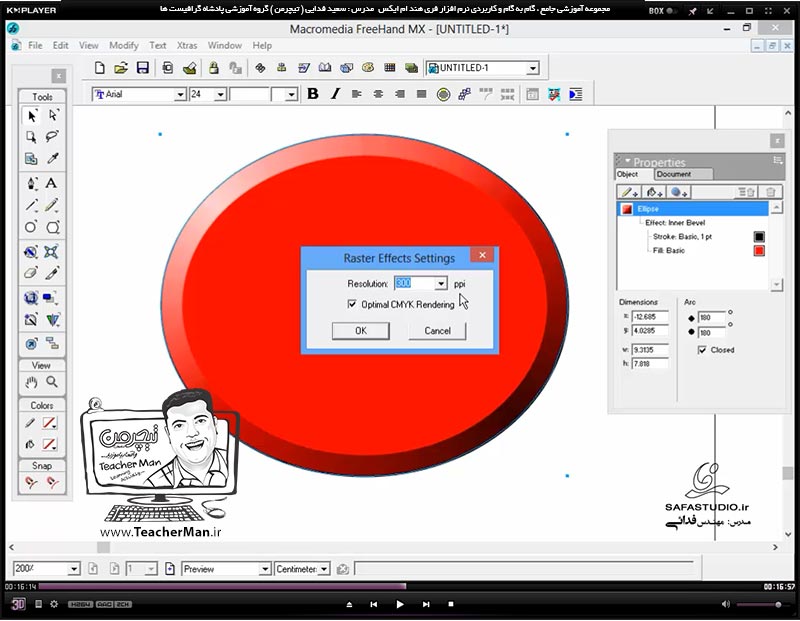Click Add Effect icon in Properties
This screenshot has width=800, height=621.
pos(679,192)
